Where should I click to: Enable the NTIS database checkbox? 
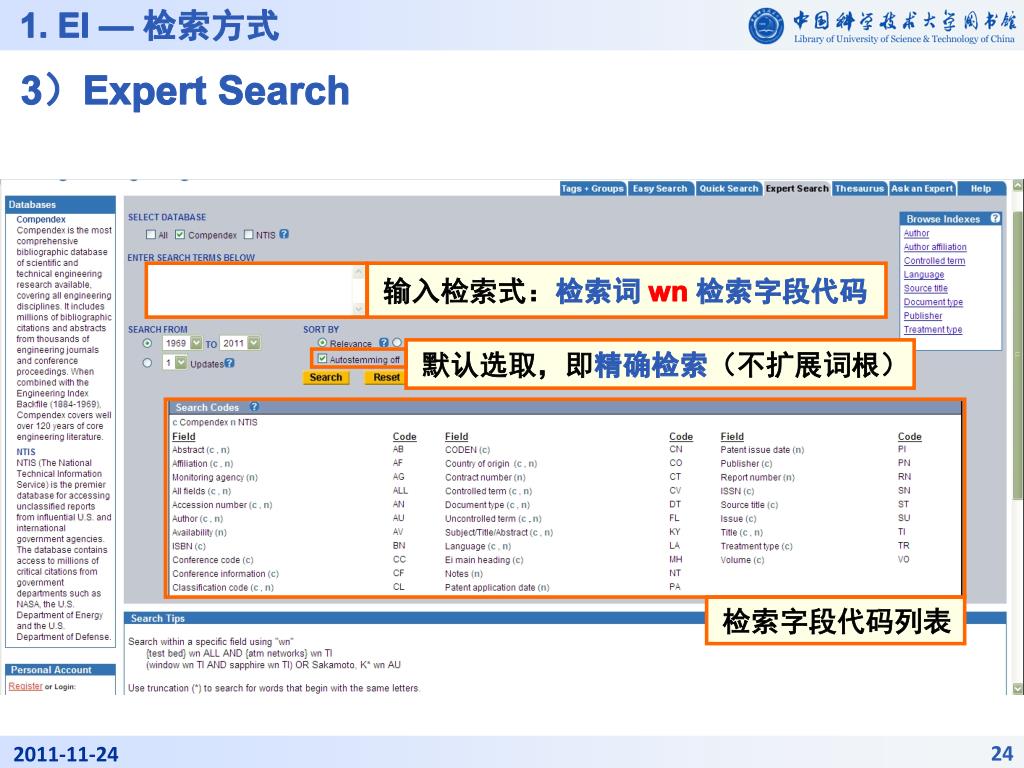(248, 234)
